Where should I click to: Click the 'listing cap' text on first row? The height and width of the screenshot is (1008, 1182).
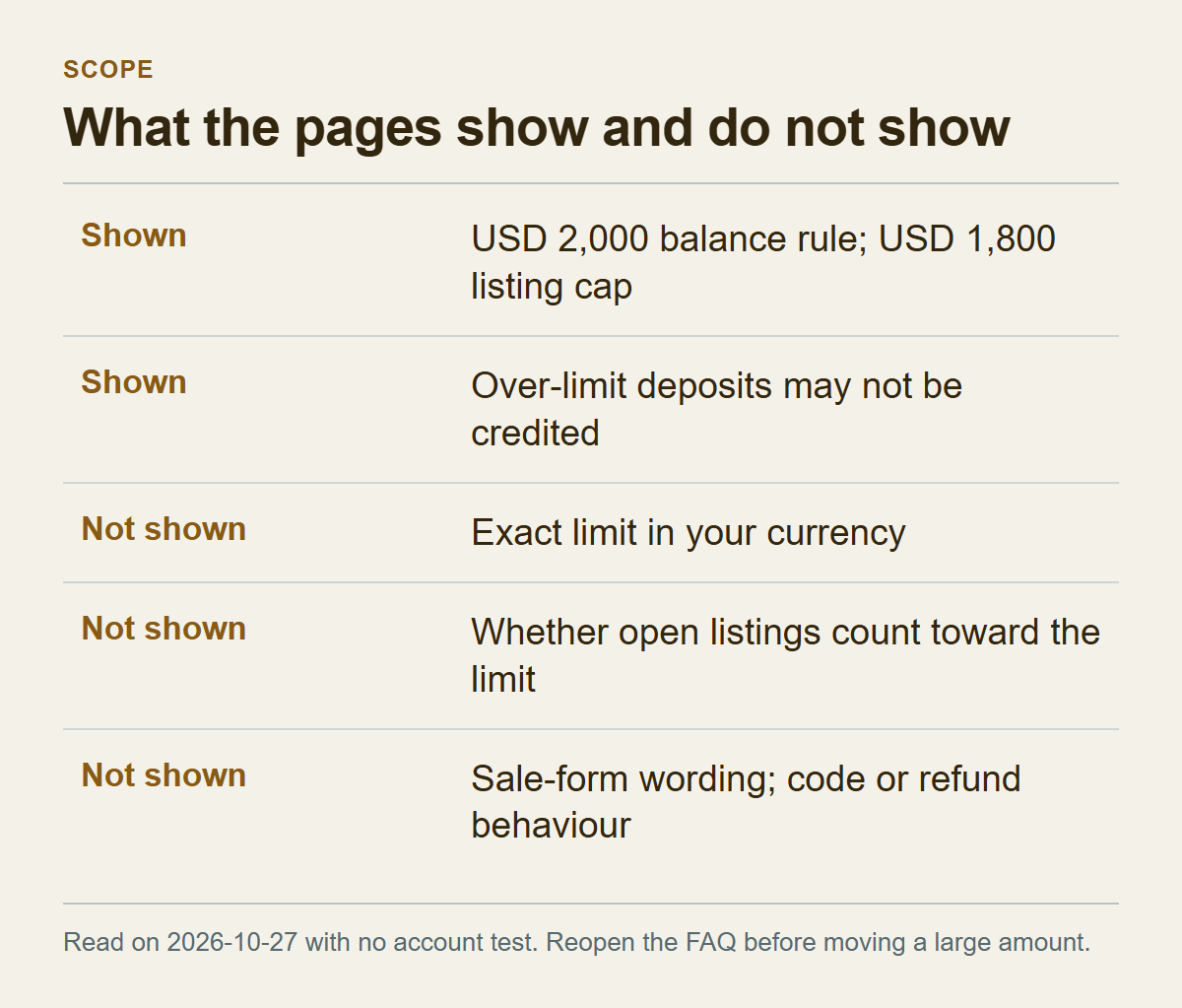(x=552, y=287)
